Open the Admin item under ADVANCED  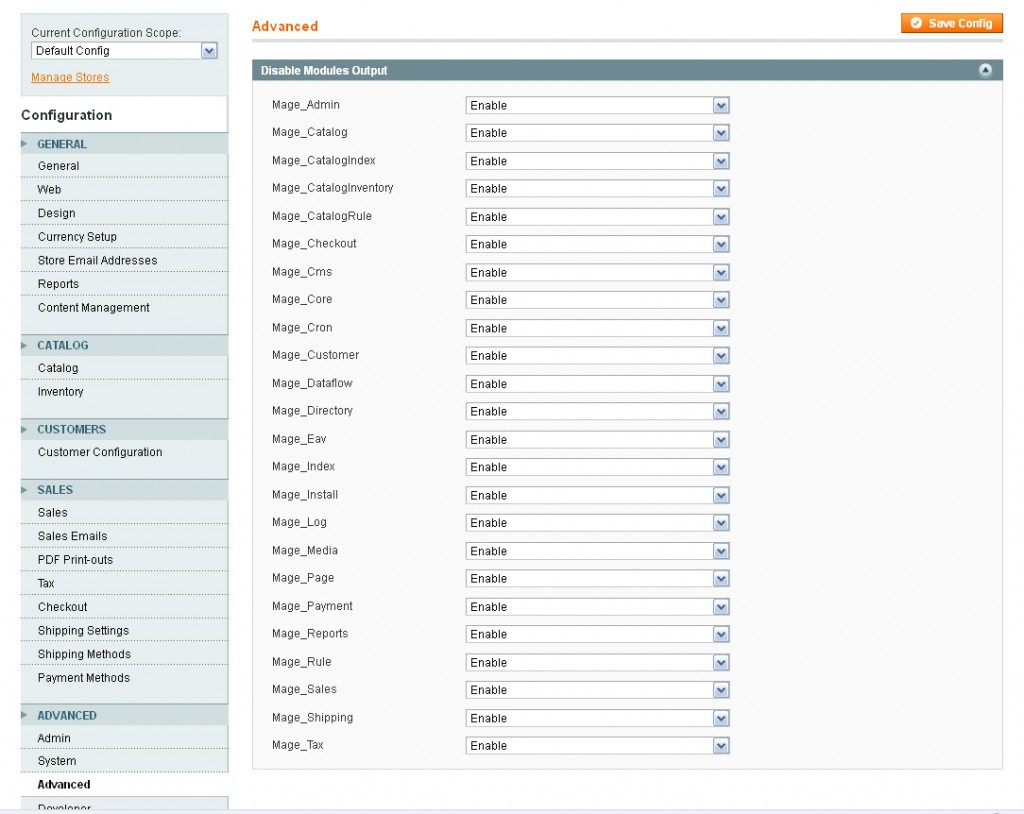tap(124, 738)
